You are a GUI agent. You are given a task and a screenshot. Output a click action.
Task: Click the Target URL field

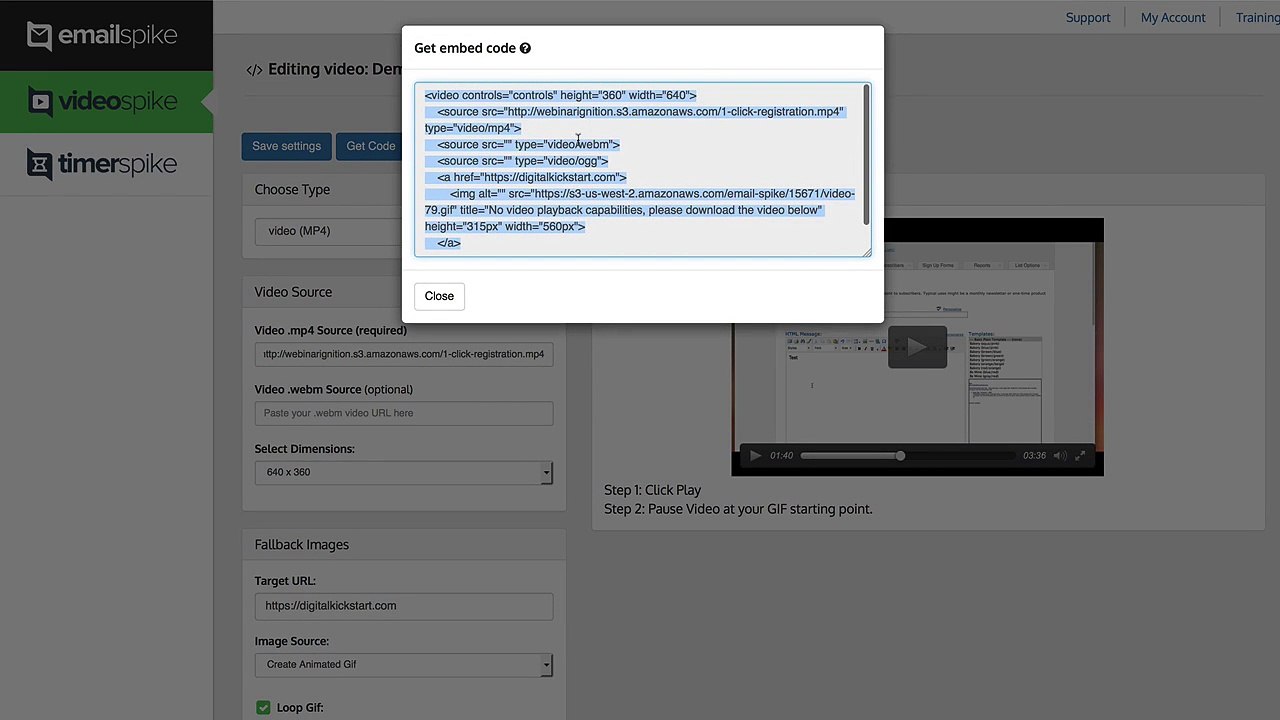pos(404,606)
